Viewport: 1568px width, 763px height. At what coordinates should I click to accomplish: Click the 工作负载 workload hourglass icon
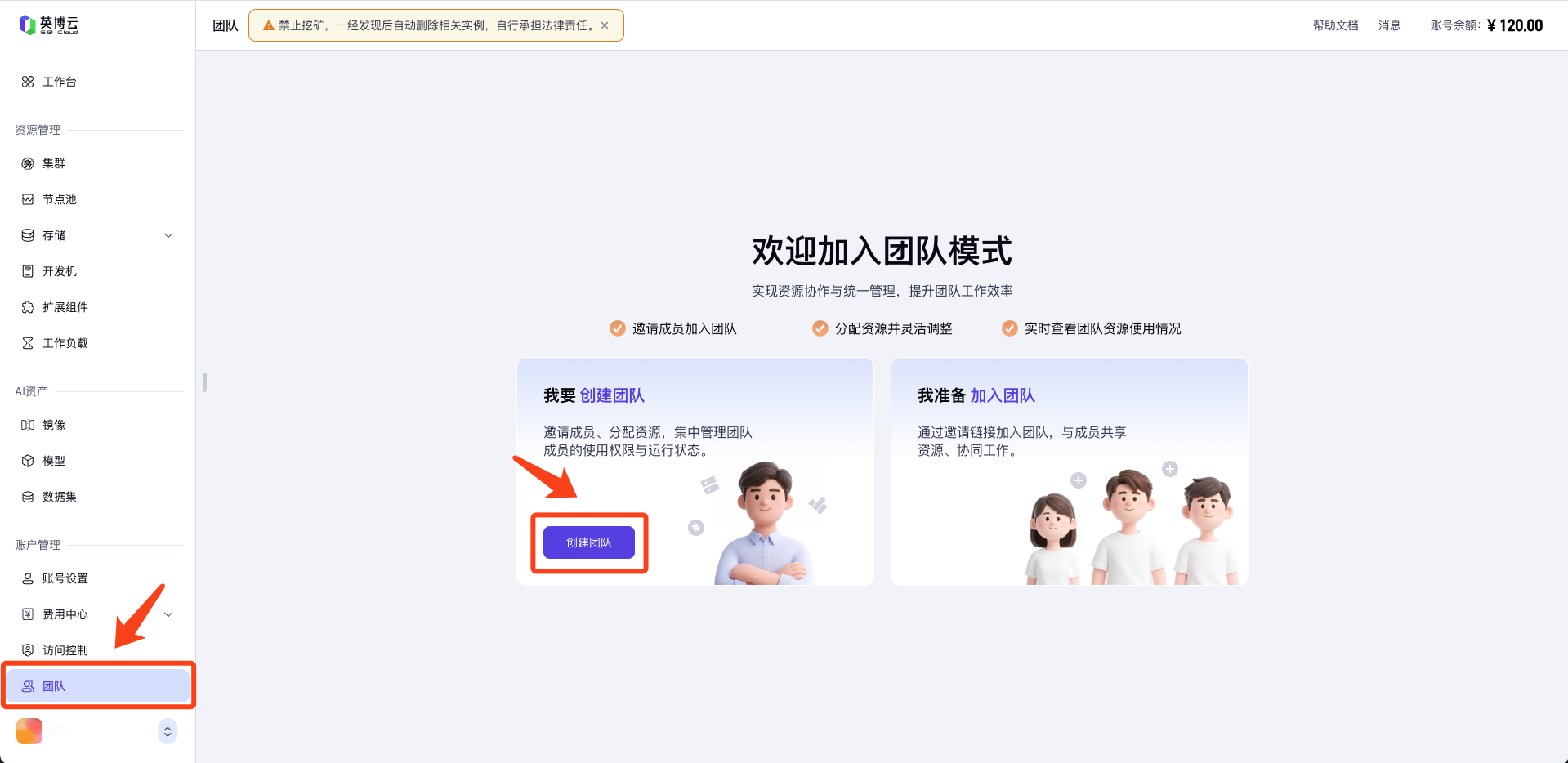coord(28,343)
